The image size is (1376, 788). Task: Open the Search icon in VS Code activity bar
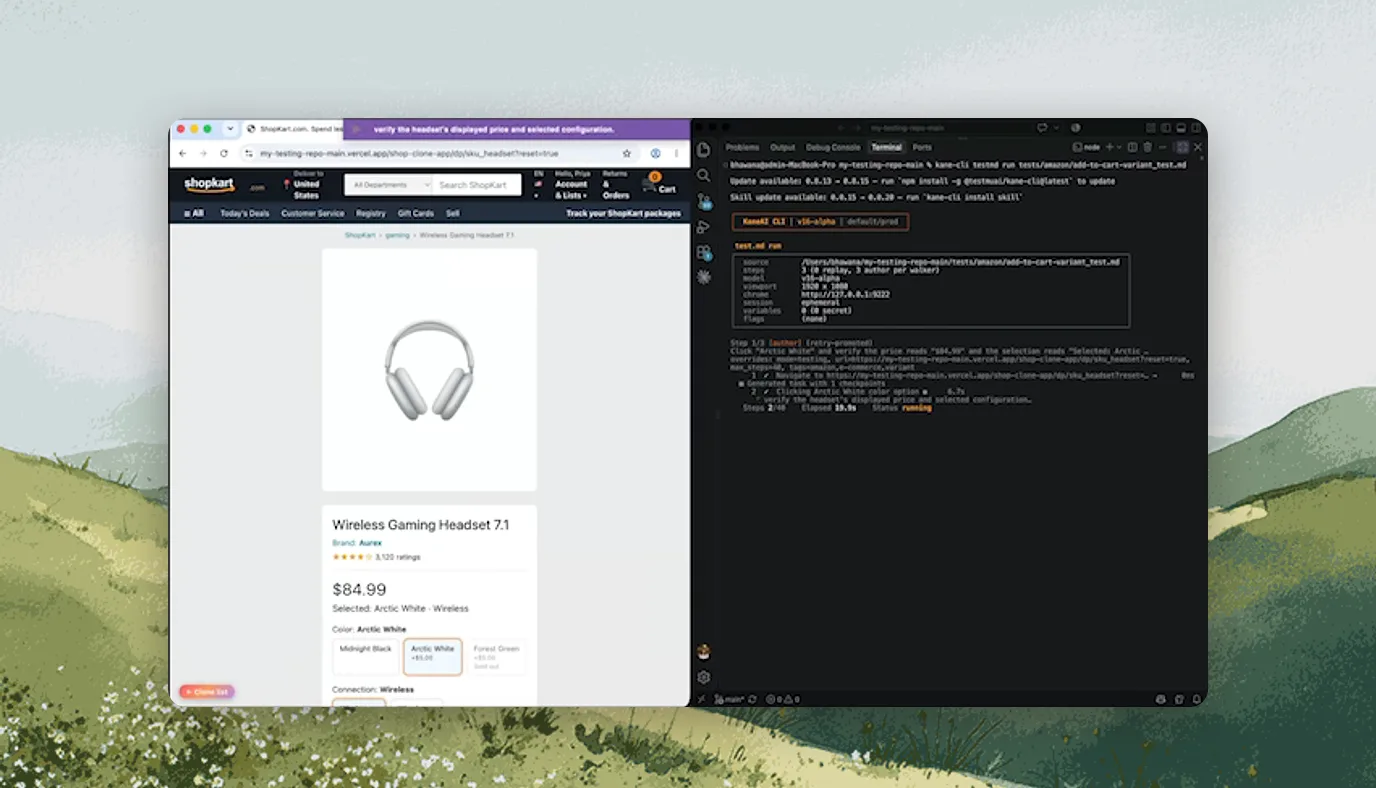point(704,175)
